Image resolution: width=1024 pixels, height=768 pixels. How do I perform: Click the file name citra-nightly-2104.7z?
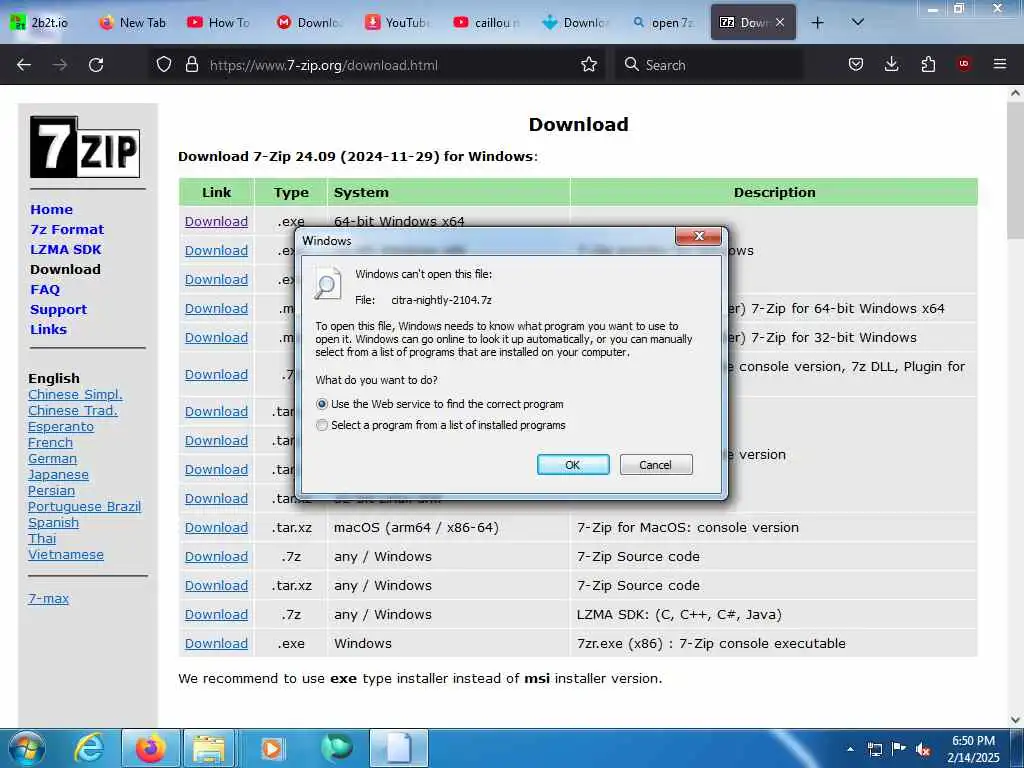pos(441,300)
